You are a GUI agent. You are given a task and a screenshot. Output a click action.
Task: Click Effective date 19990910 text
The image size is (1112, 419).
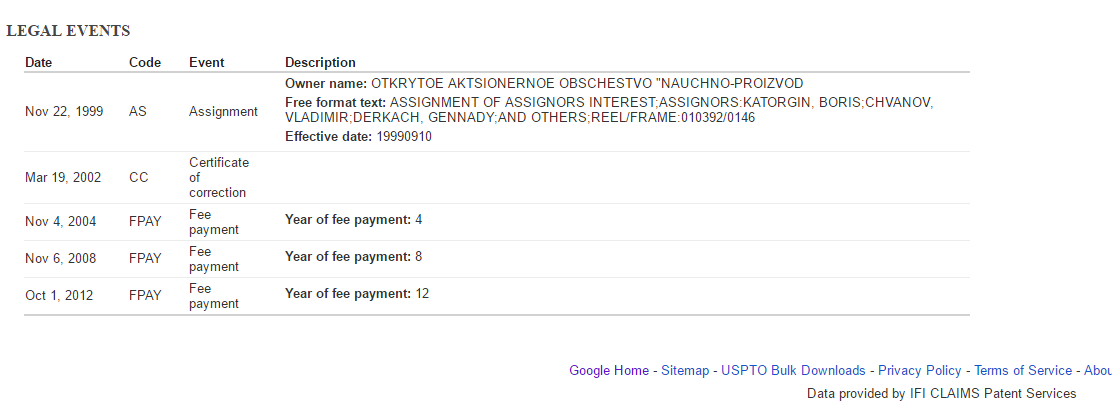[x=358, y=137]
